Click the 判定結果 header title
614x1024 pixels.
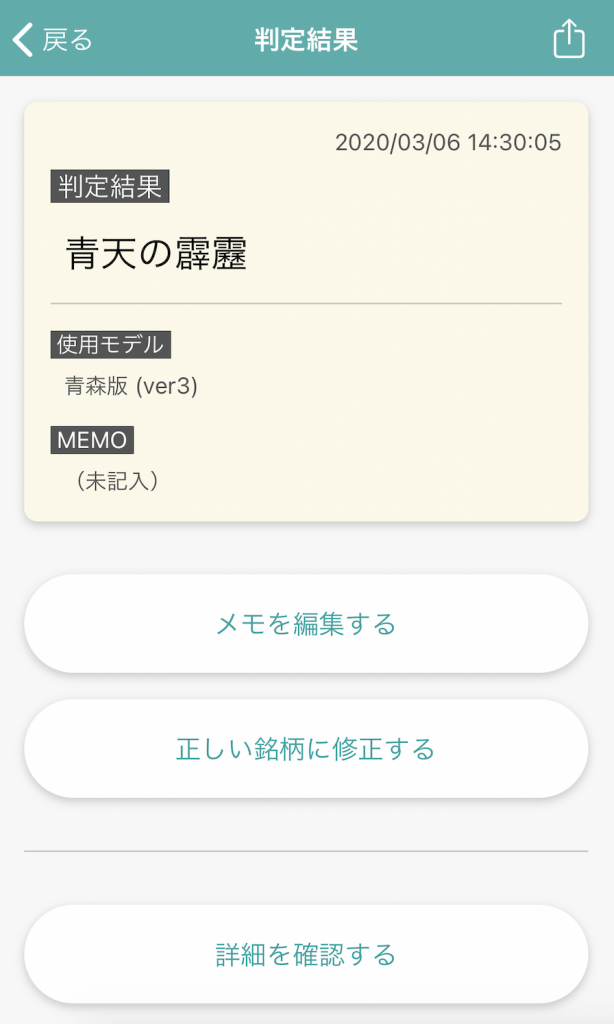tap(306, 40)
